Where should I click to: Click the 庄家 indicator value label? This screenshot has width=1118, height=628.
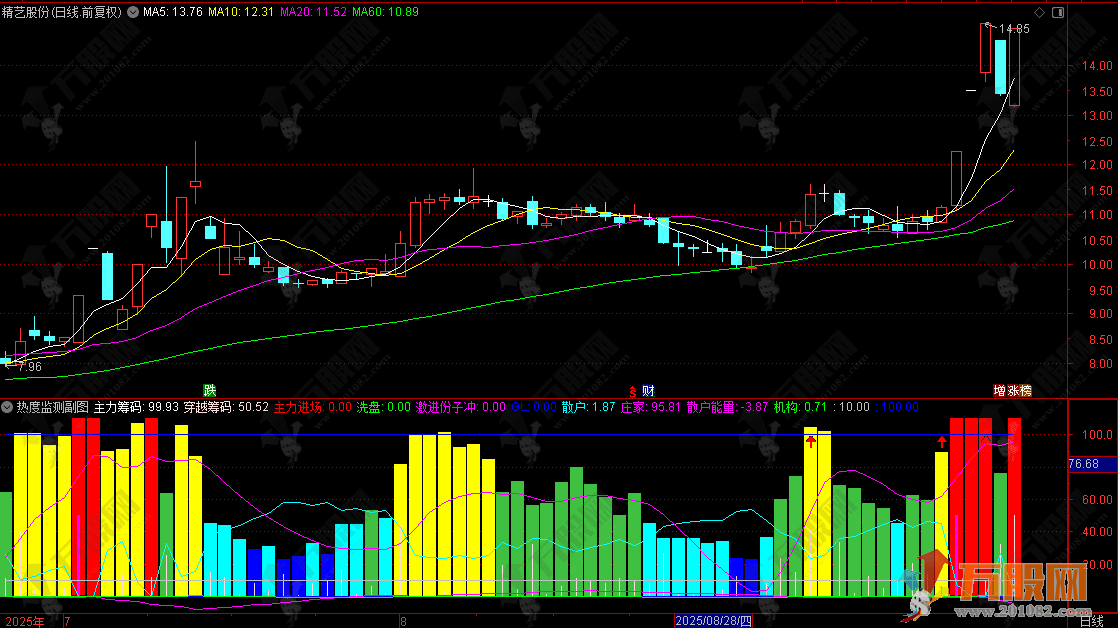[x=650, y=407]
